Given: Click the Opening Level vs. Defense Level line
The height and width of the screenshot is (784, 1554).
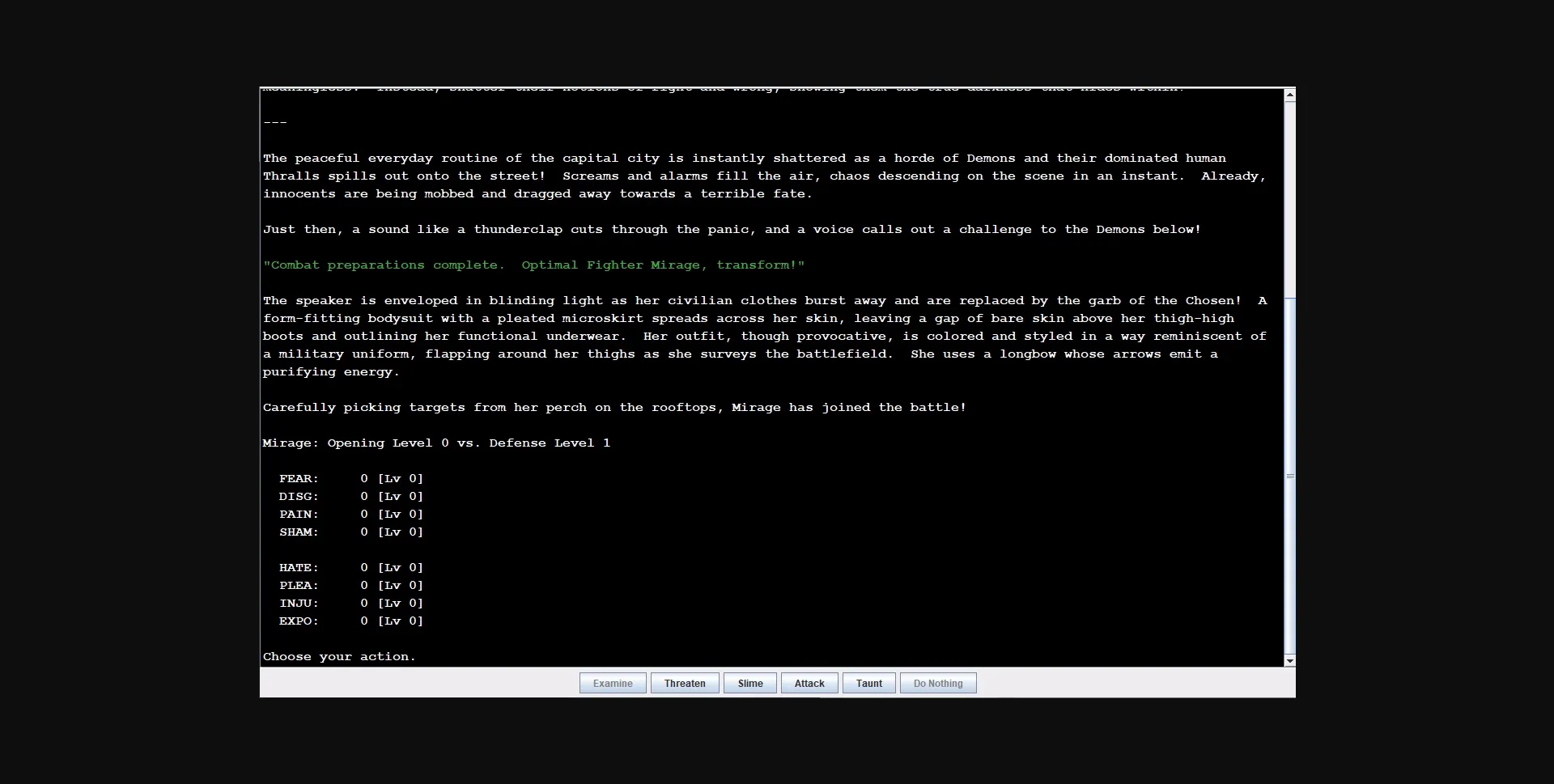Looking at the screenshot, I should (436, 443).
